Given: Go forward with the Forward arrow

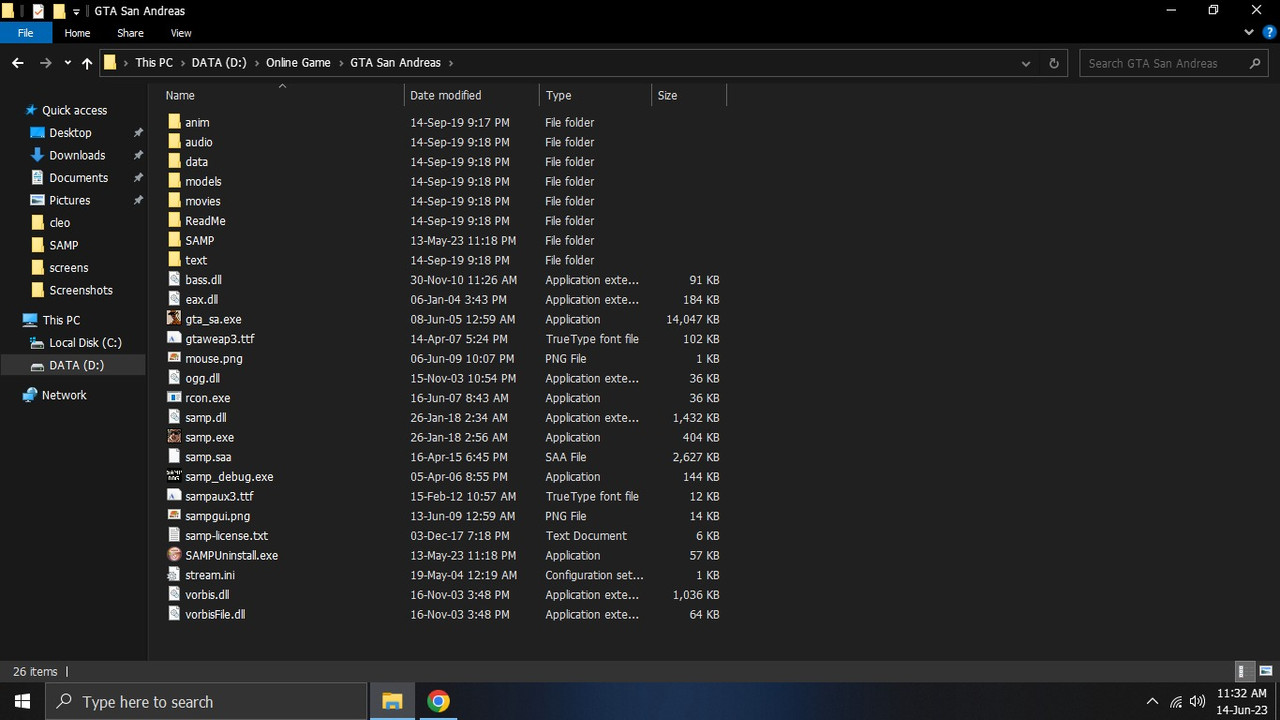Looking at the screenshot, I should 46,63.
